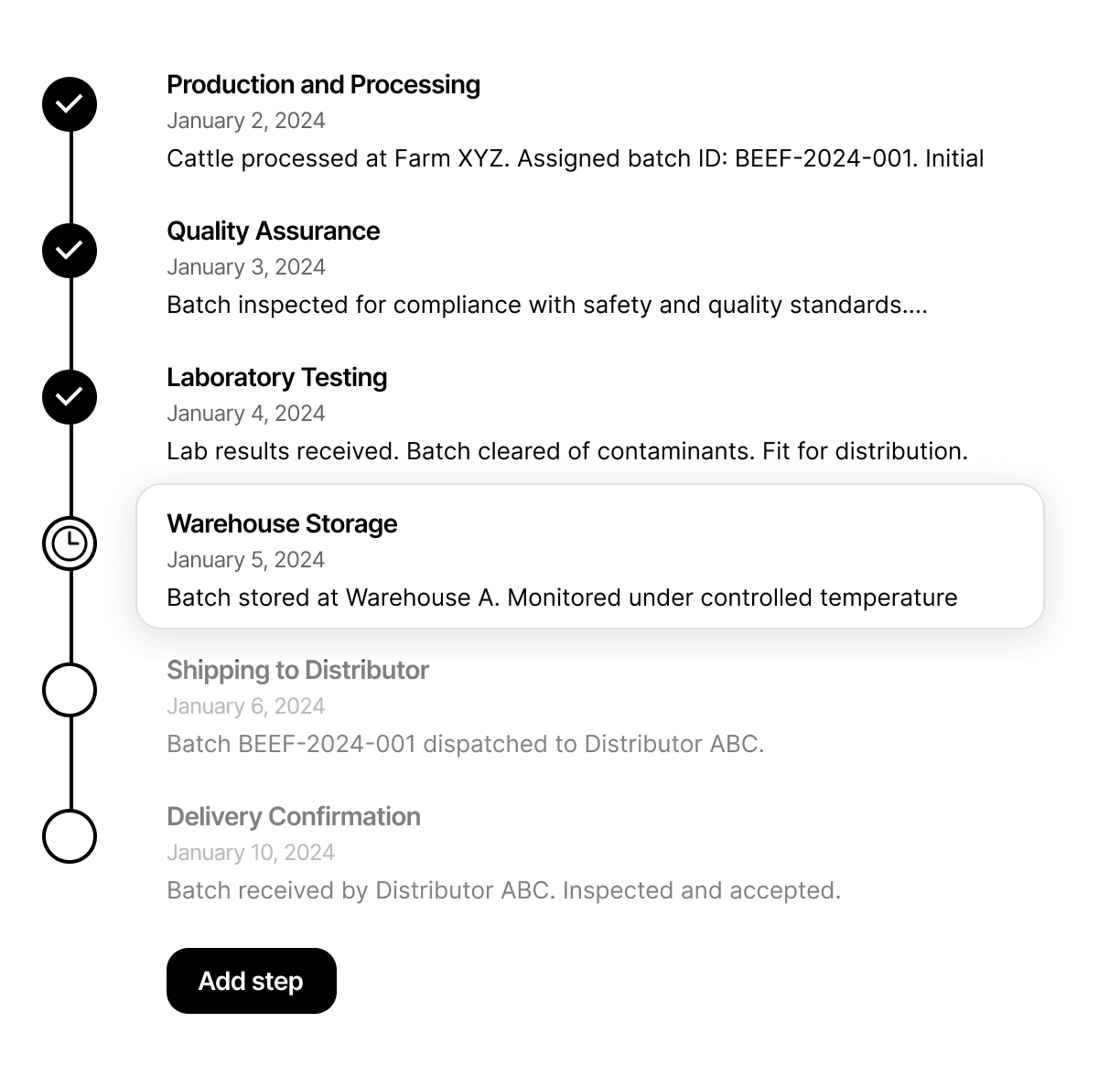Click the Production and Processing checkmark icon
The height and width of the screenshot is (1087, 1120).
[x=70, y=104]
